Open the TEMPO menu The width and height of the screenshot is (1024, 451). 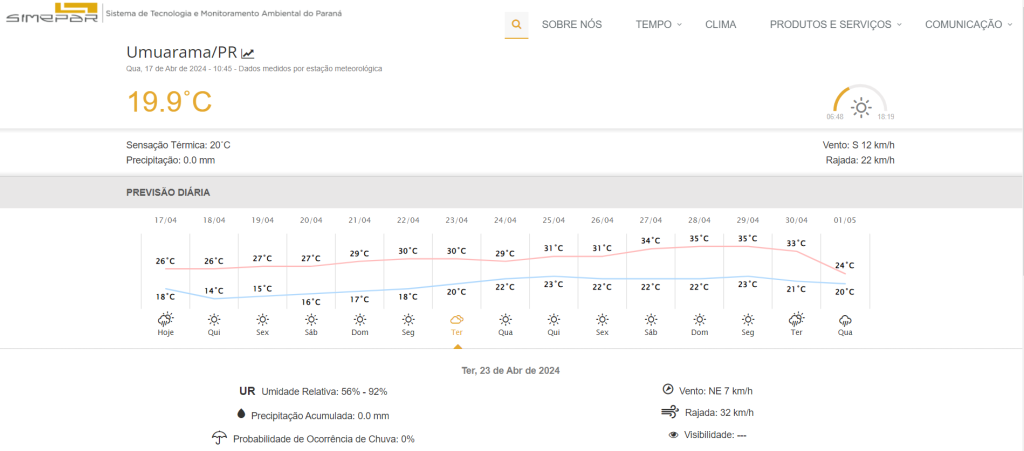point(654,25)
